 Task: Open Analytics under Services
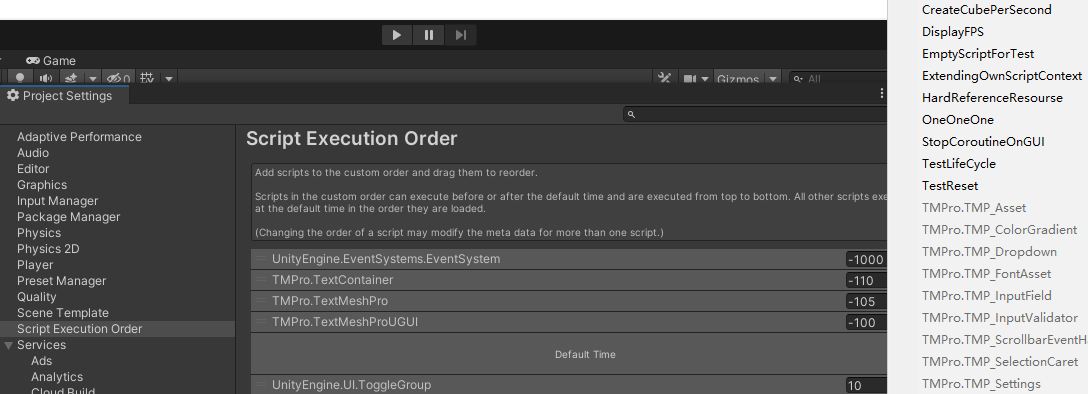56,377
